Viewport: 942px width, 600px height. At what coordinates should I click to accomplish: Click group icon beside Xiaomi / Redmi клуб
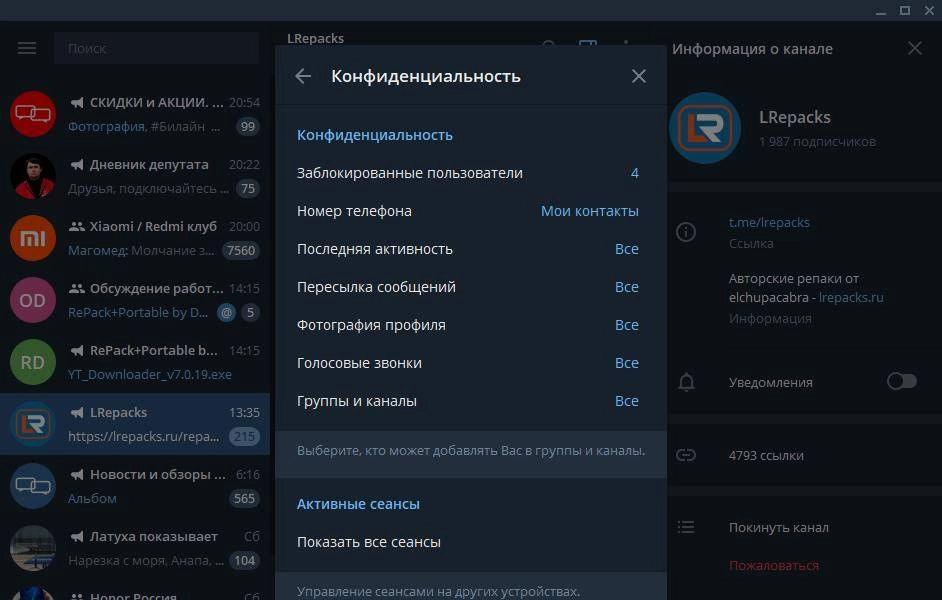point(77,226)
